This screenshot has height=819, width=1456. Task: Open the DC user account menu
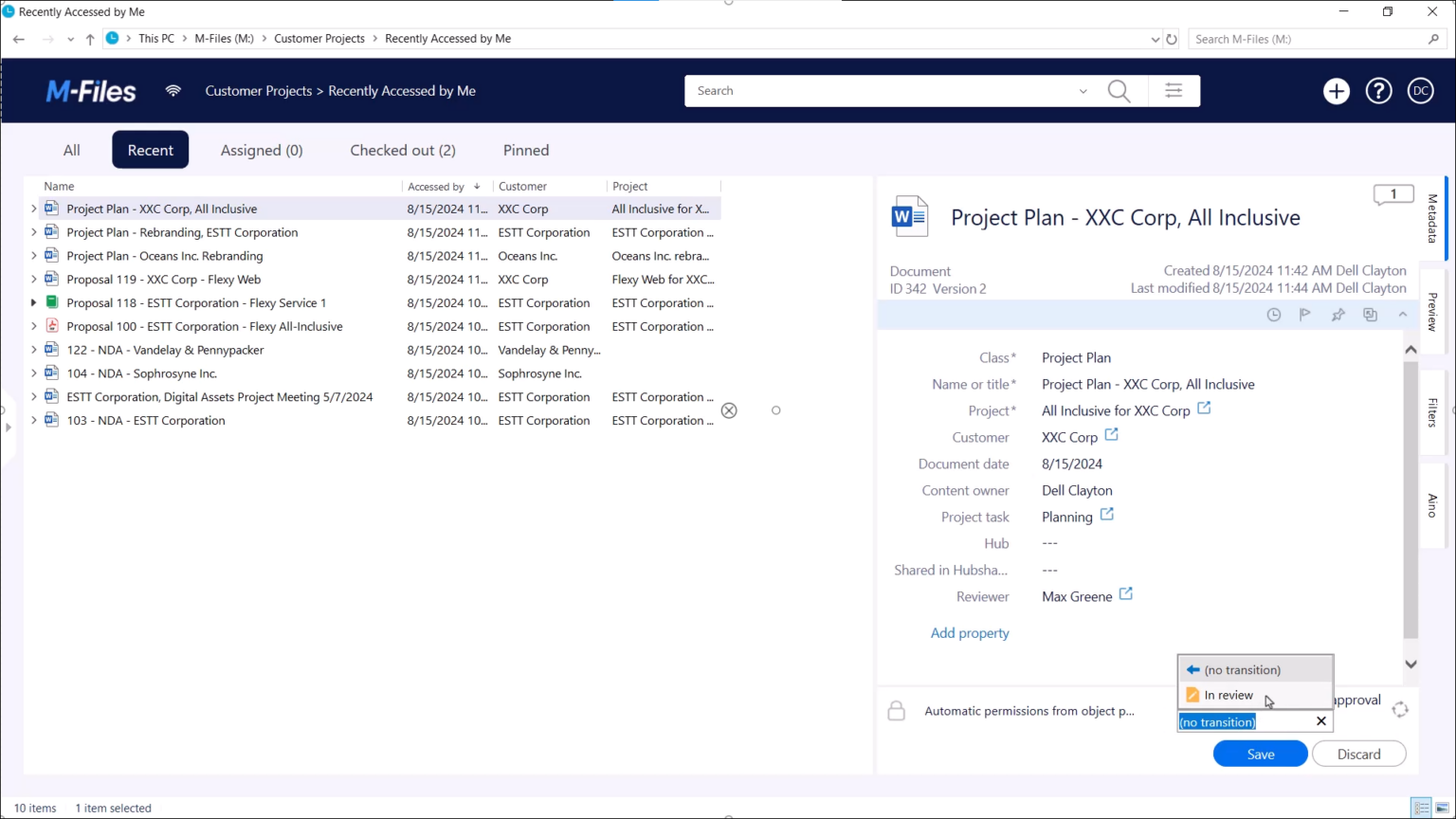pyautogui.click(x=1420, y=91)
